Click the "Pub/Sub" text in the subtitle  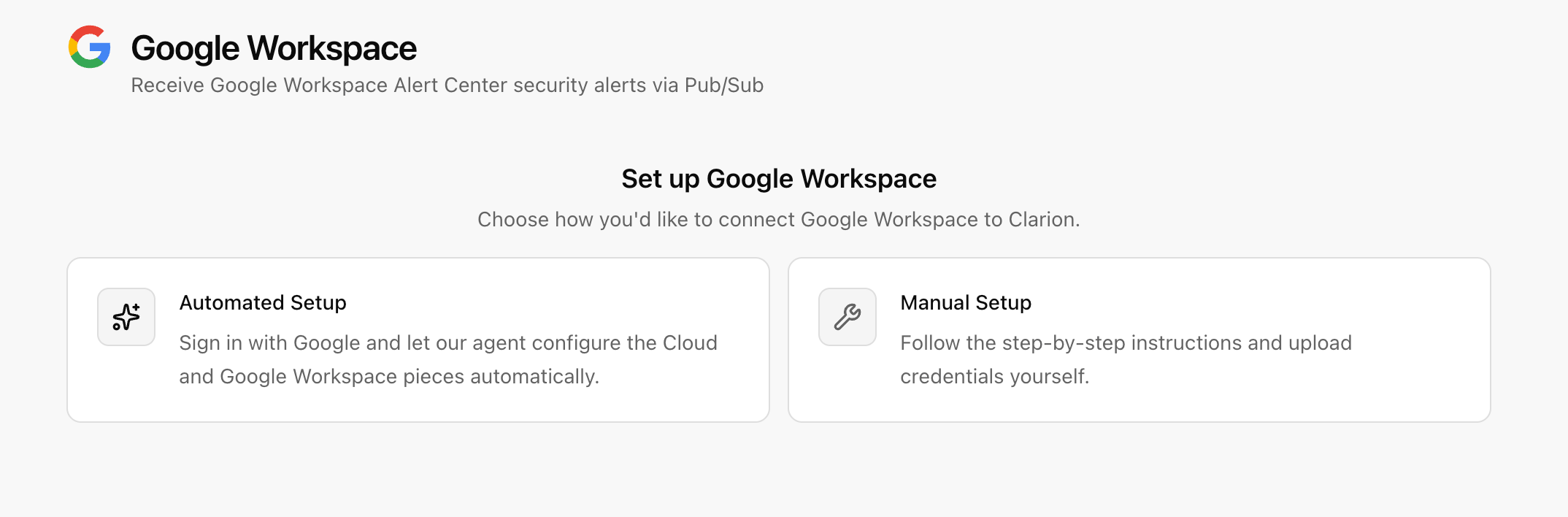coord(724,85)
